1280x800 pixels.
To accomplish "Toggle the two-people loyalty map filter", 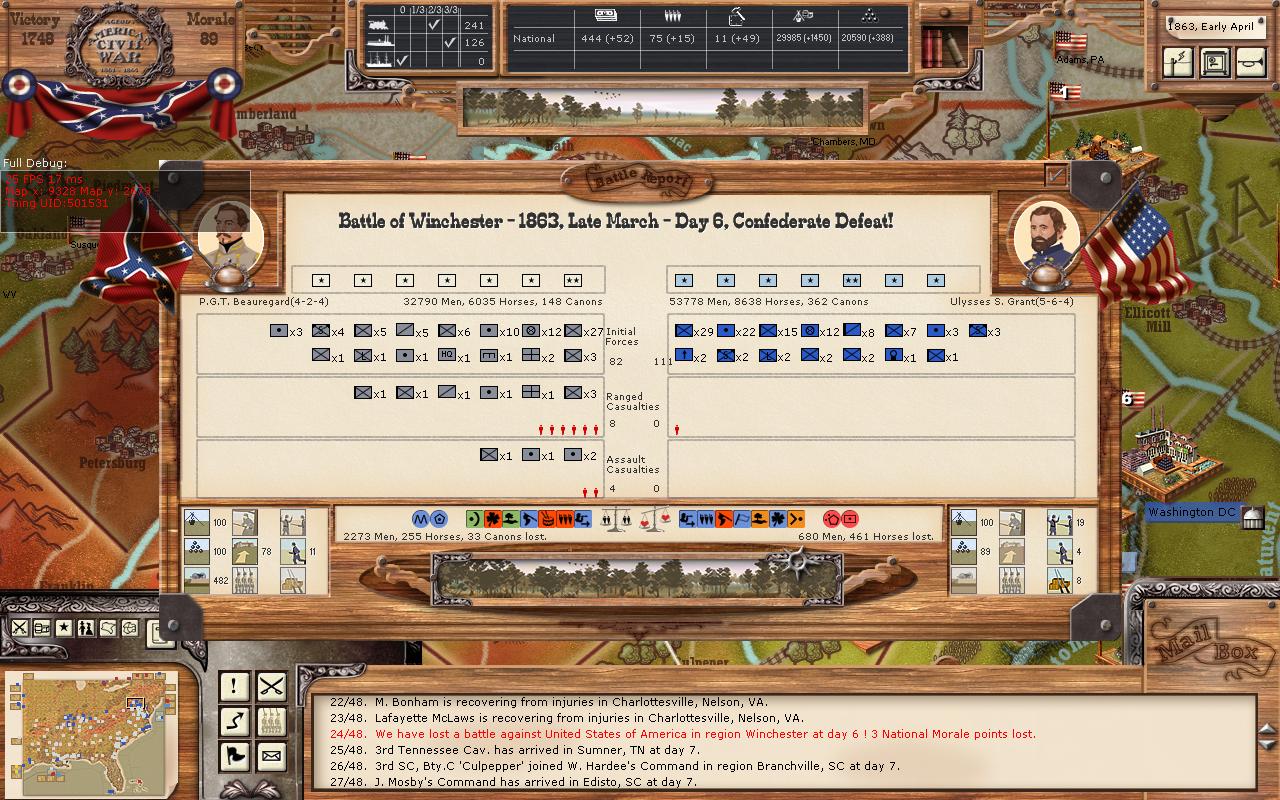I will pos(86,628).
